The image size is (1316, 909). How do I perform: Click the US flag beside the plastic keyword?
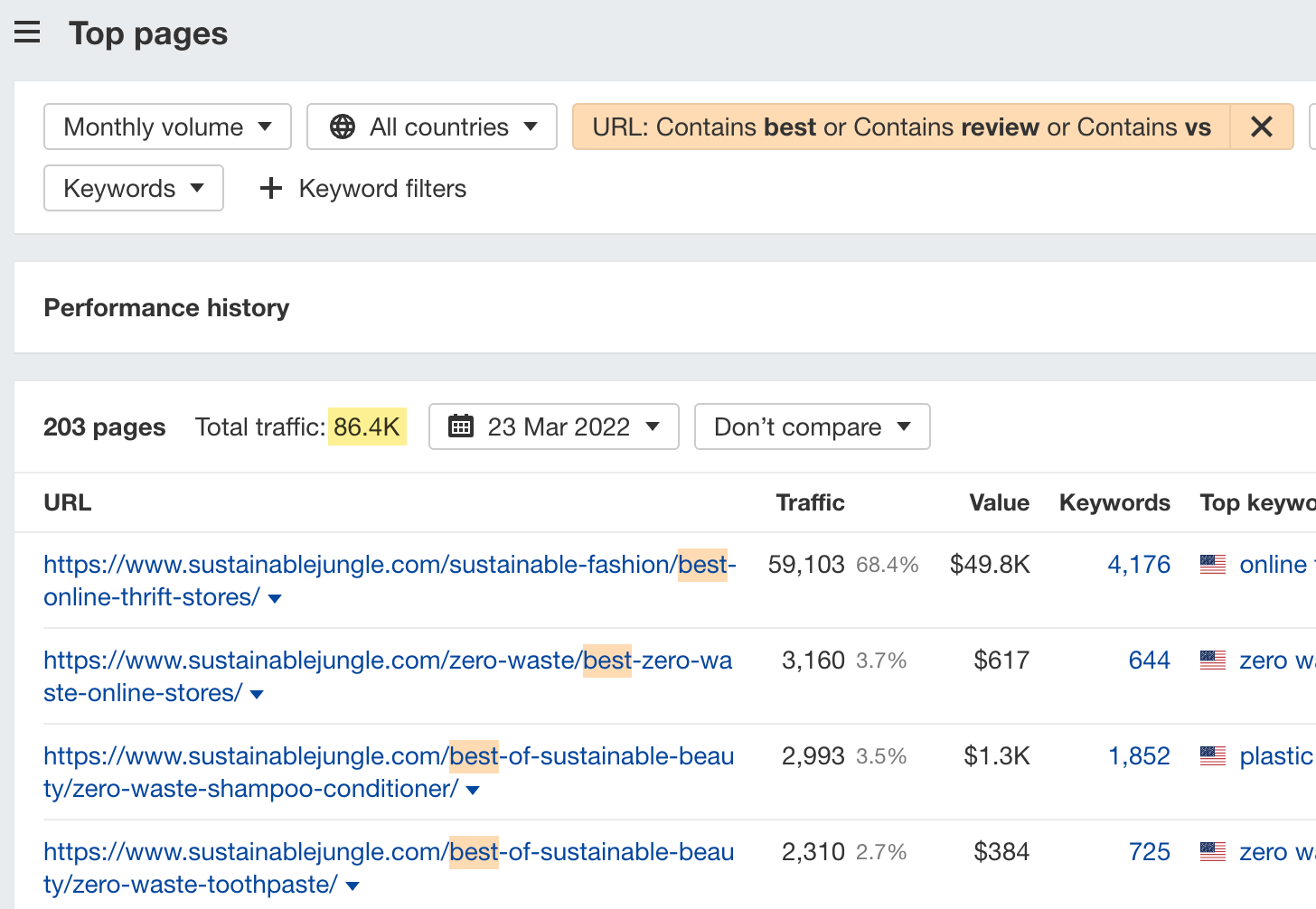tap(1211, 755)
